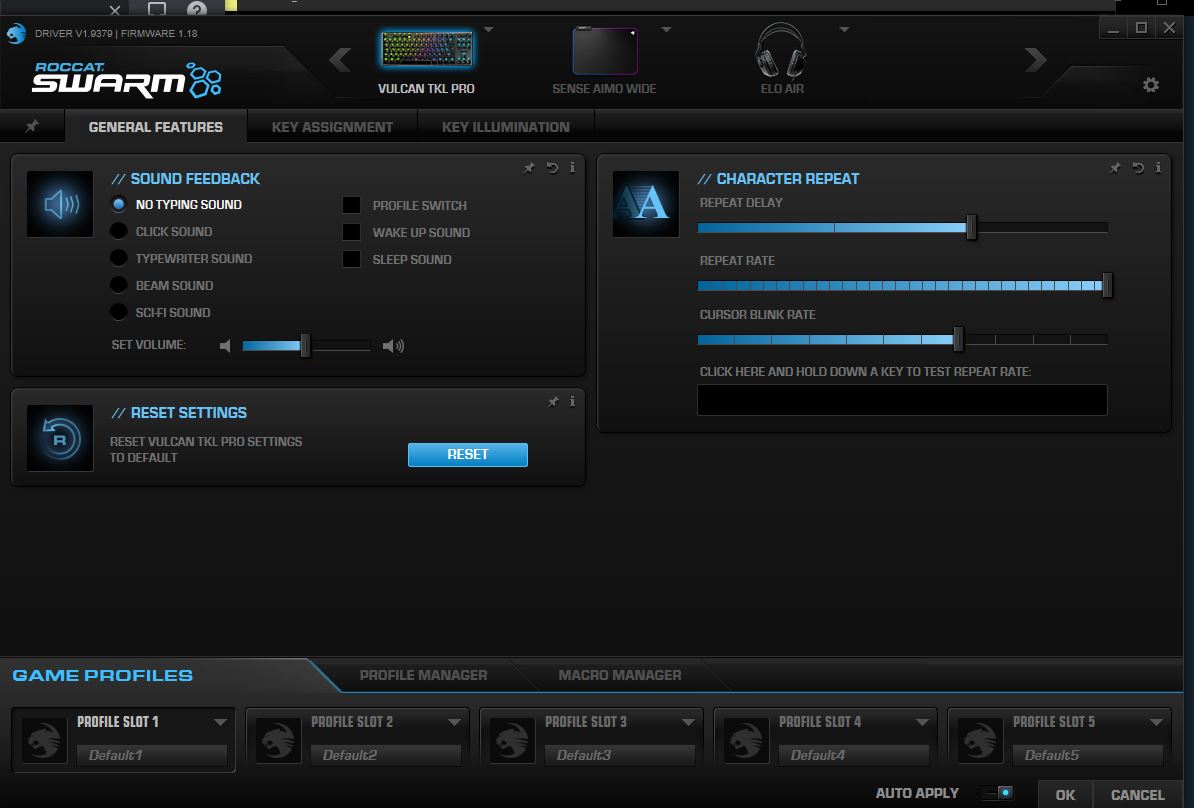Open settings via the gear icon
The height and width of the screenshot is (808, 1194).
tap(1150, 85)
